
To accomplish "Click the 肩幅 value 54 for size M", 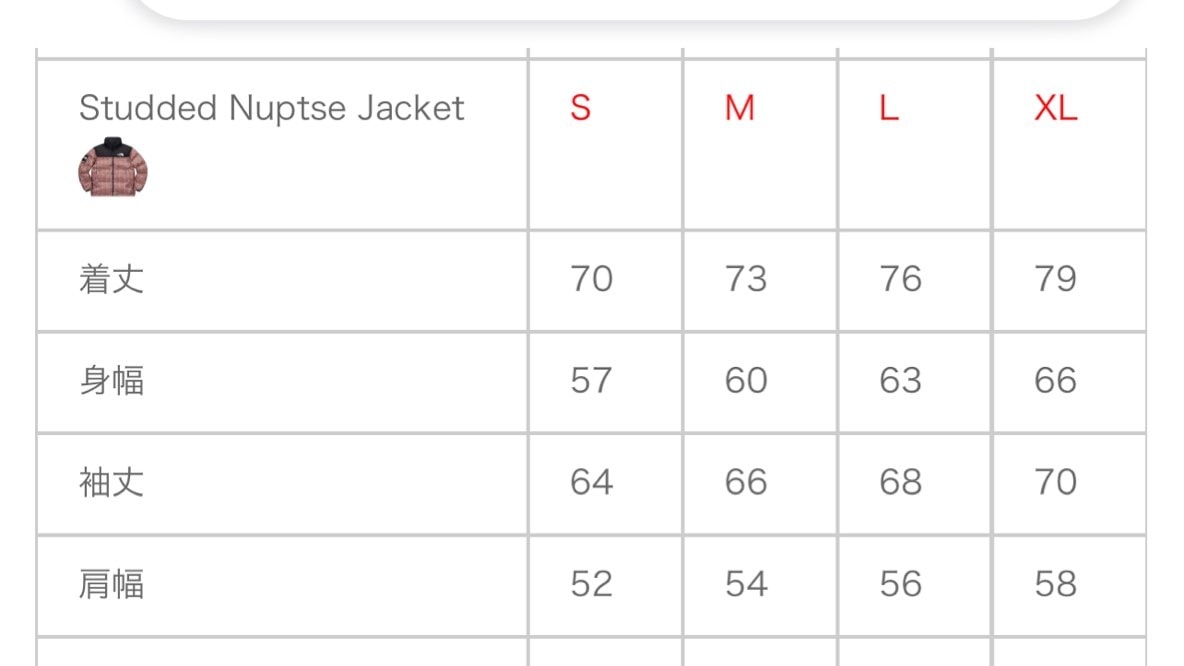I will (x=746, y=584).
